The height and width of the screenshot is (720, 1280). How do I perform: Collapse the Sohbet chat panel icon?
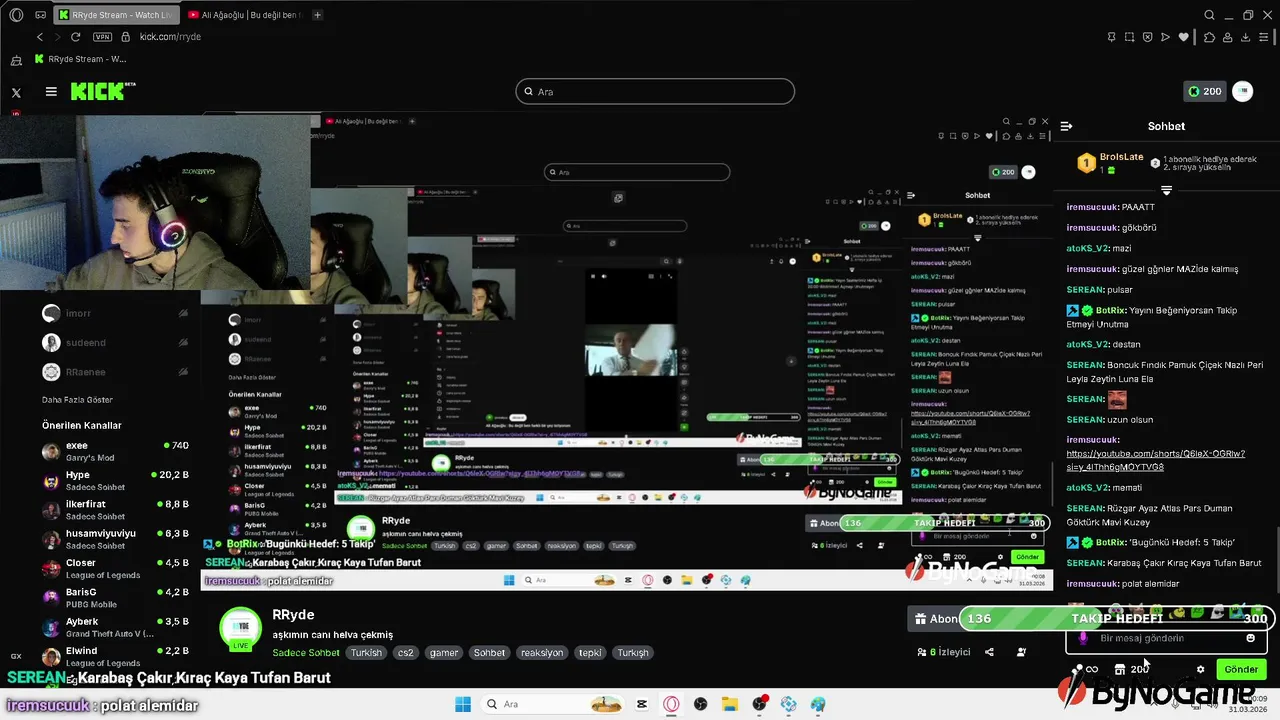coord(1066,126)
